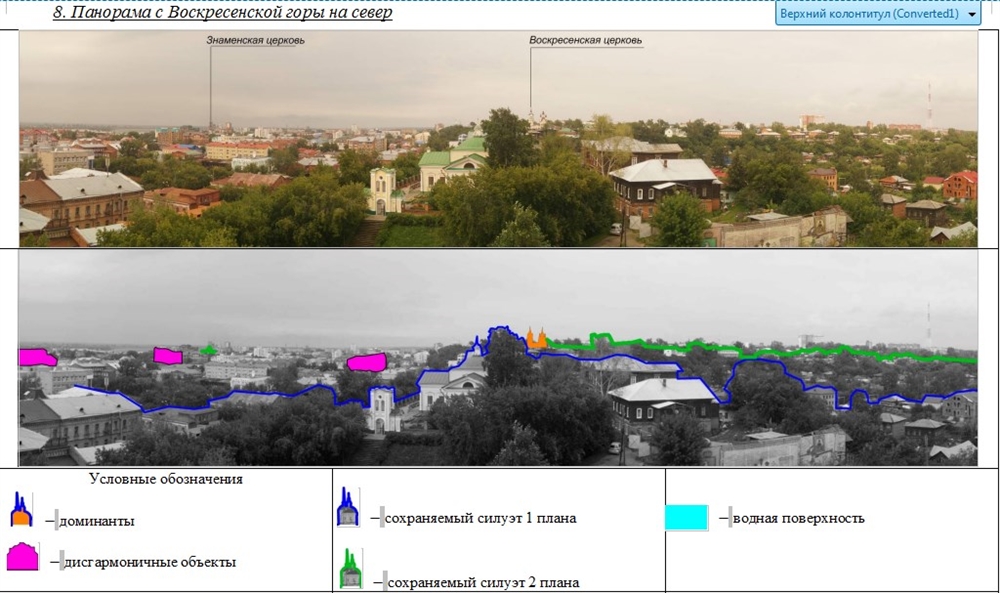Click the Знаменская церковь label

[x=255, y=41]
